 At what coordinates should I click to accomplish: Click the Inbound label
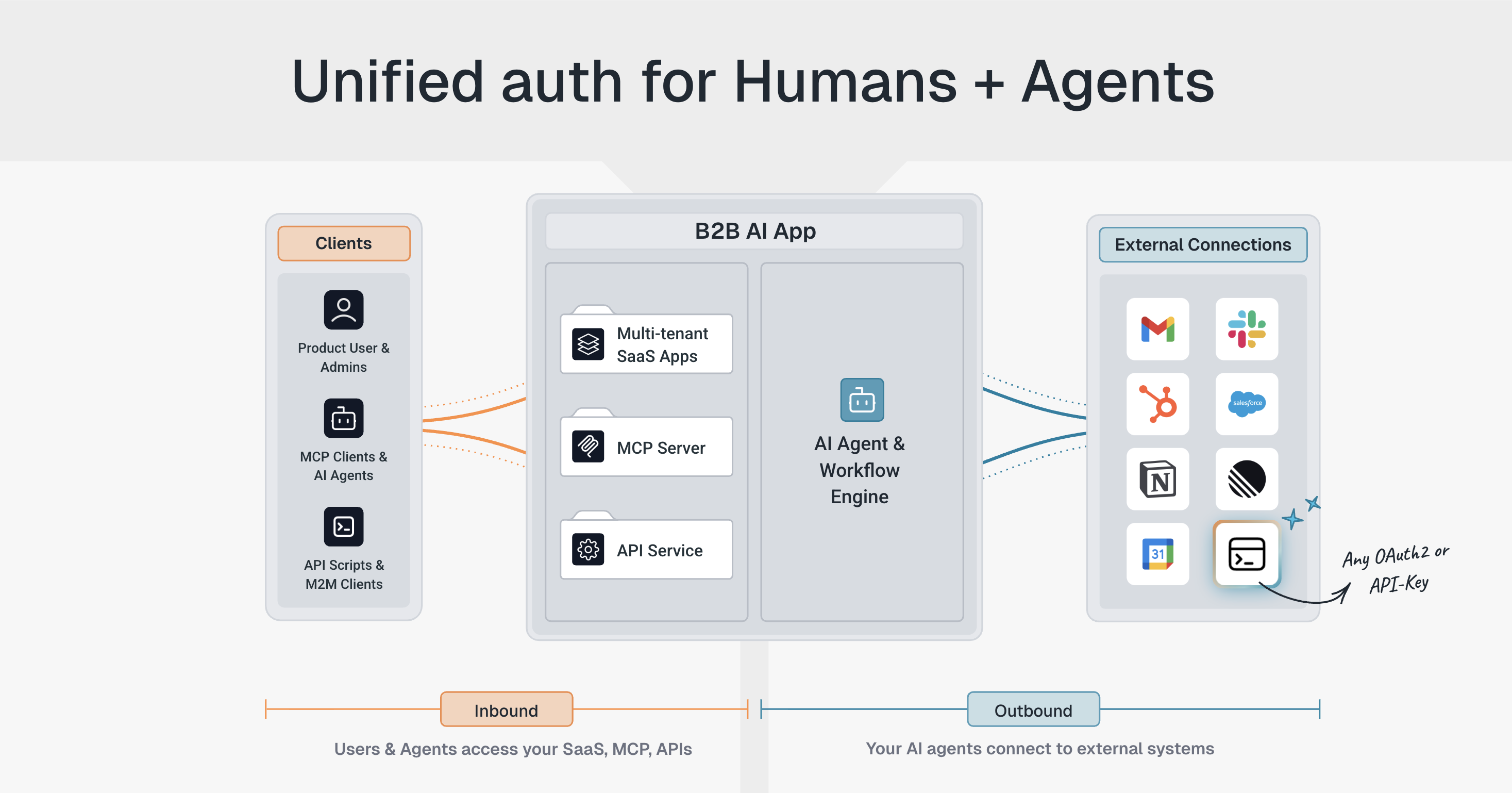[506, 709]
